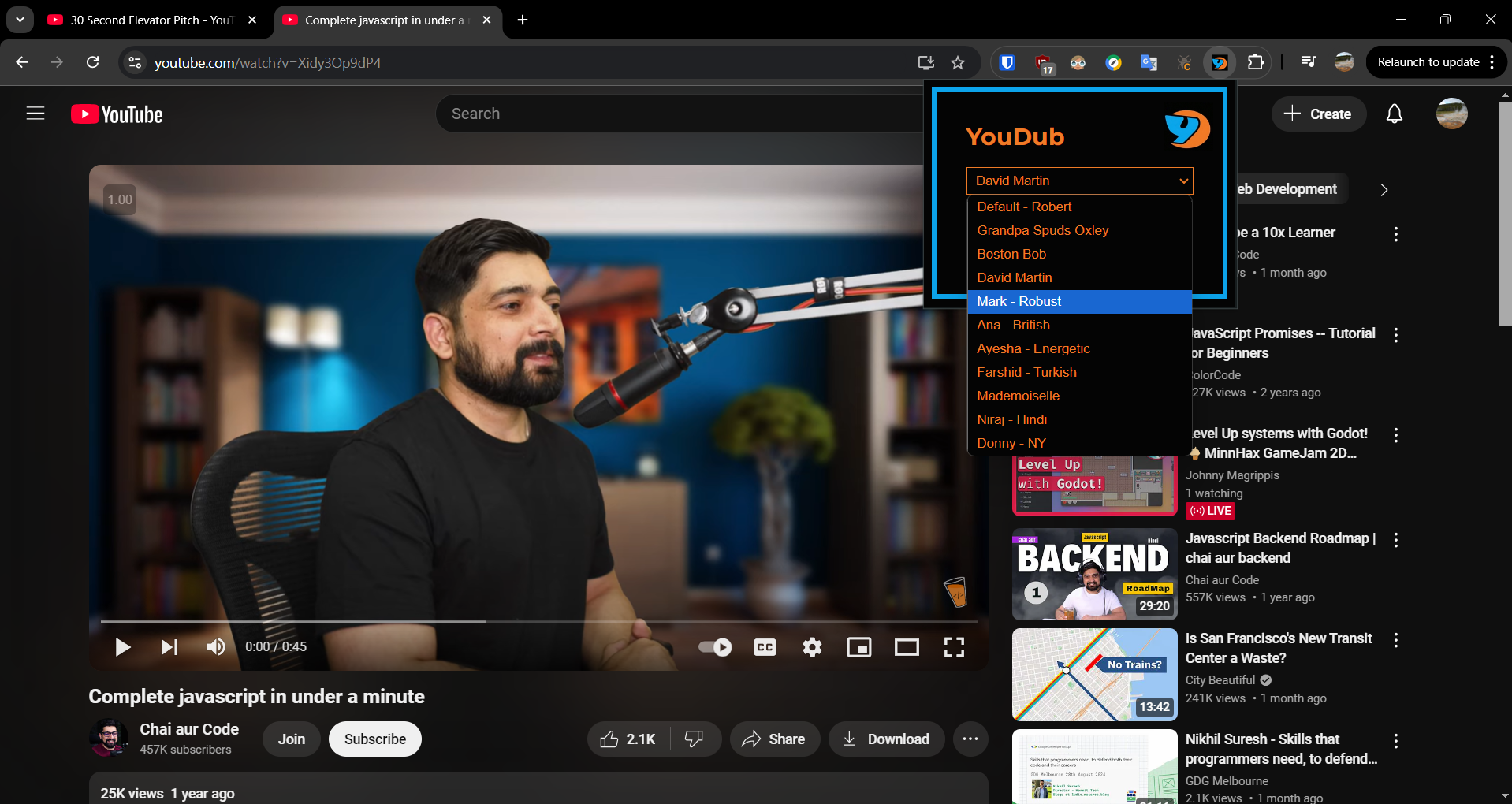Select Niraj - Hindi voice
Image resolution: width=1512 pixels, height=804 pixels.
pyautogui.click(x=1079, y=419)
